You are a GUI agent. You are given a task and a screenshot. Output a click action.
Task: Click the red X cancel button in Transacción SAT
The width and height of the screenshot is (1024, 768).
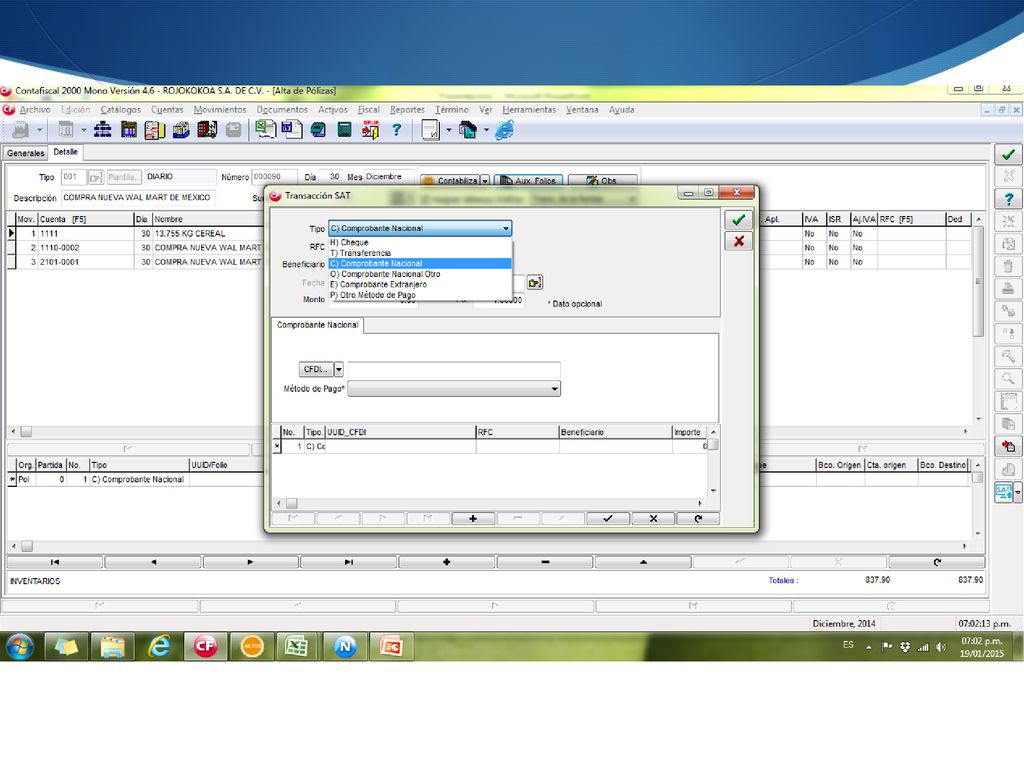coord(739,241)
